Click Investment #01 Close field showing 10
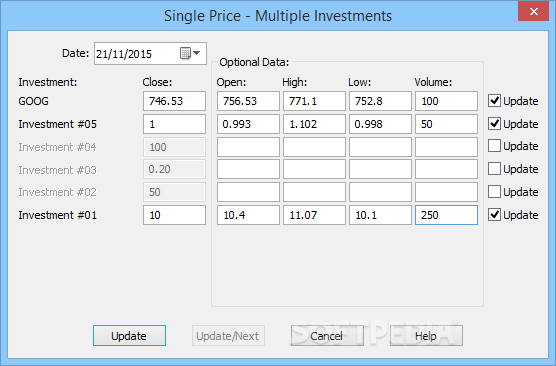 174,215
